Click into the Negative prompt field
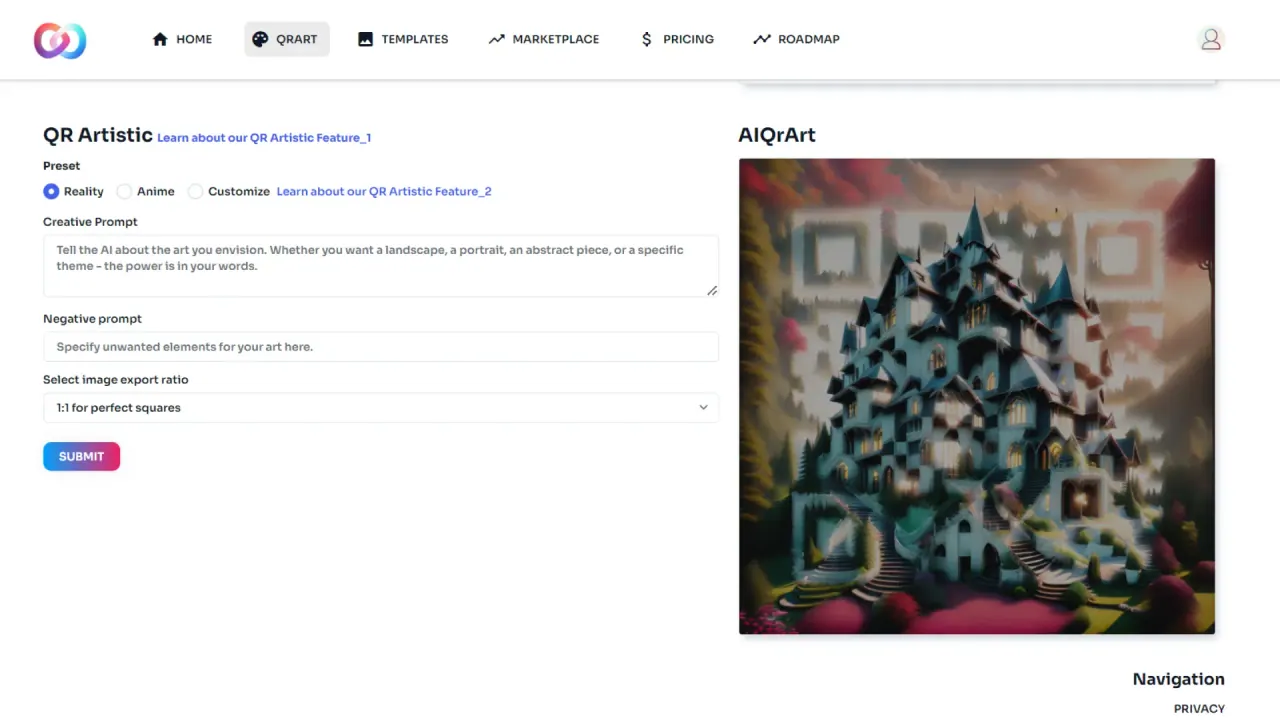 pyautogui.click(x=381, y=347)
